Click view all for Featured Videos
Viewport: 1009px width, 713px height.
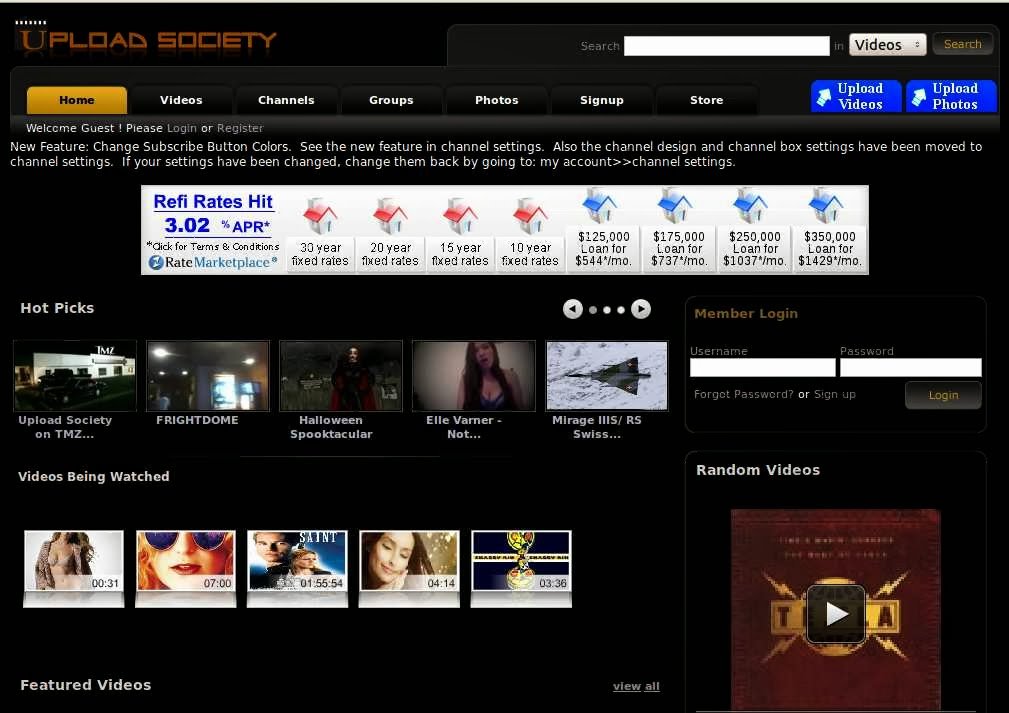(636, 686)
